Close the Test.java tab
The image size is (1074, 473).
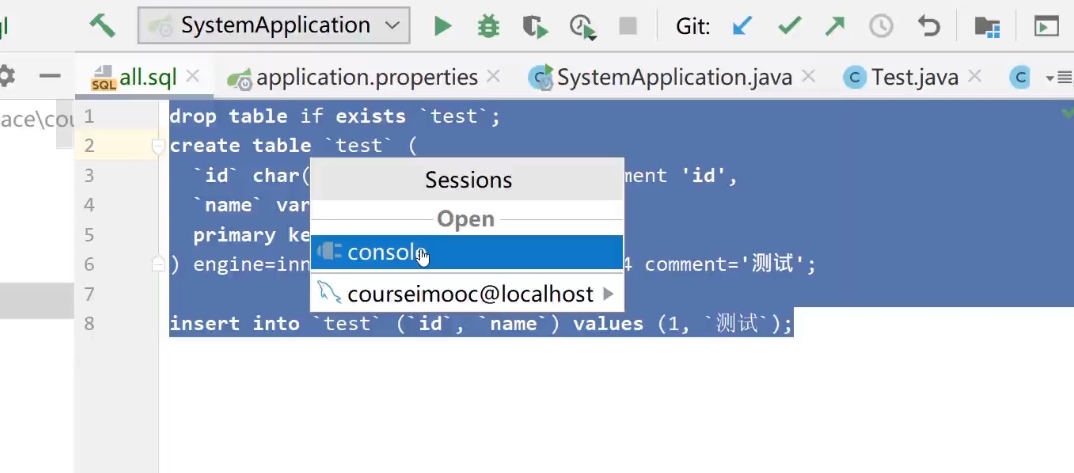[x=975, y=76]
